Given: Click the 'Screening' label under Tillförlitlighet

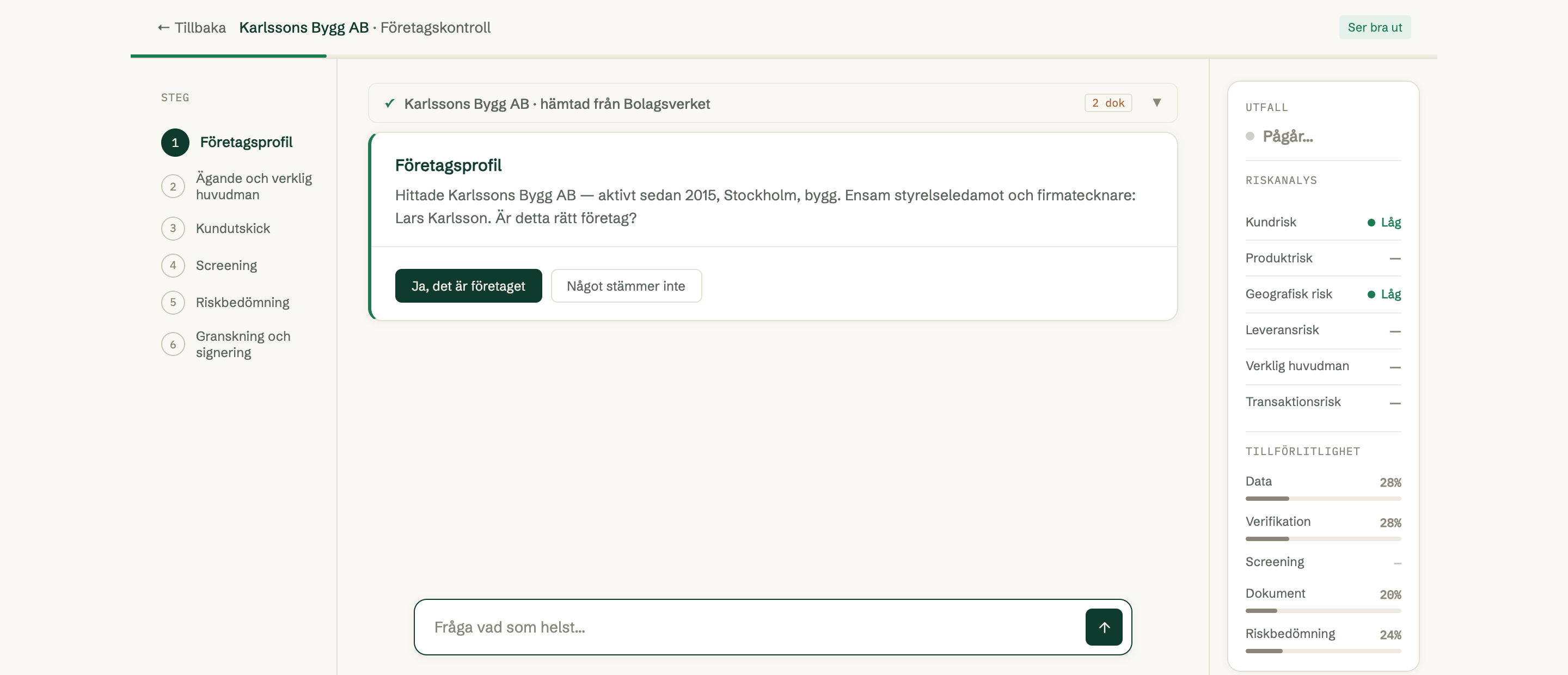Looking at the screenshot, I should [1275, 562].
